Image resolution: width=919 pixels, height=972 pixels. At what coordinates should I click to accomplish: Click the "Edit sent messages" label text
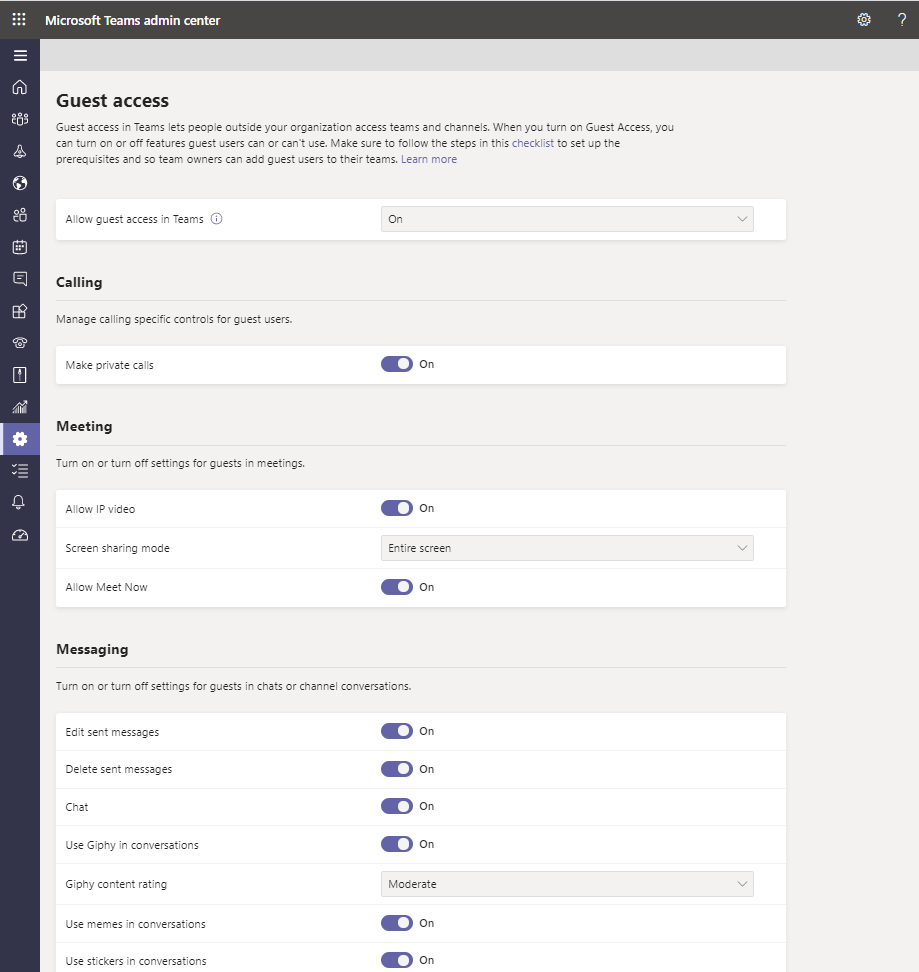[112, 732]
